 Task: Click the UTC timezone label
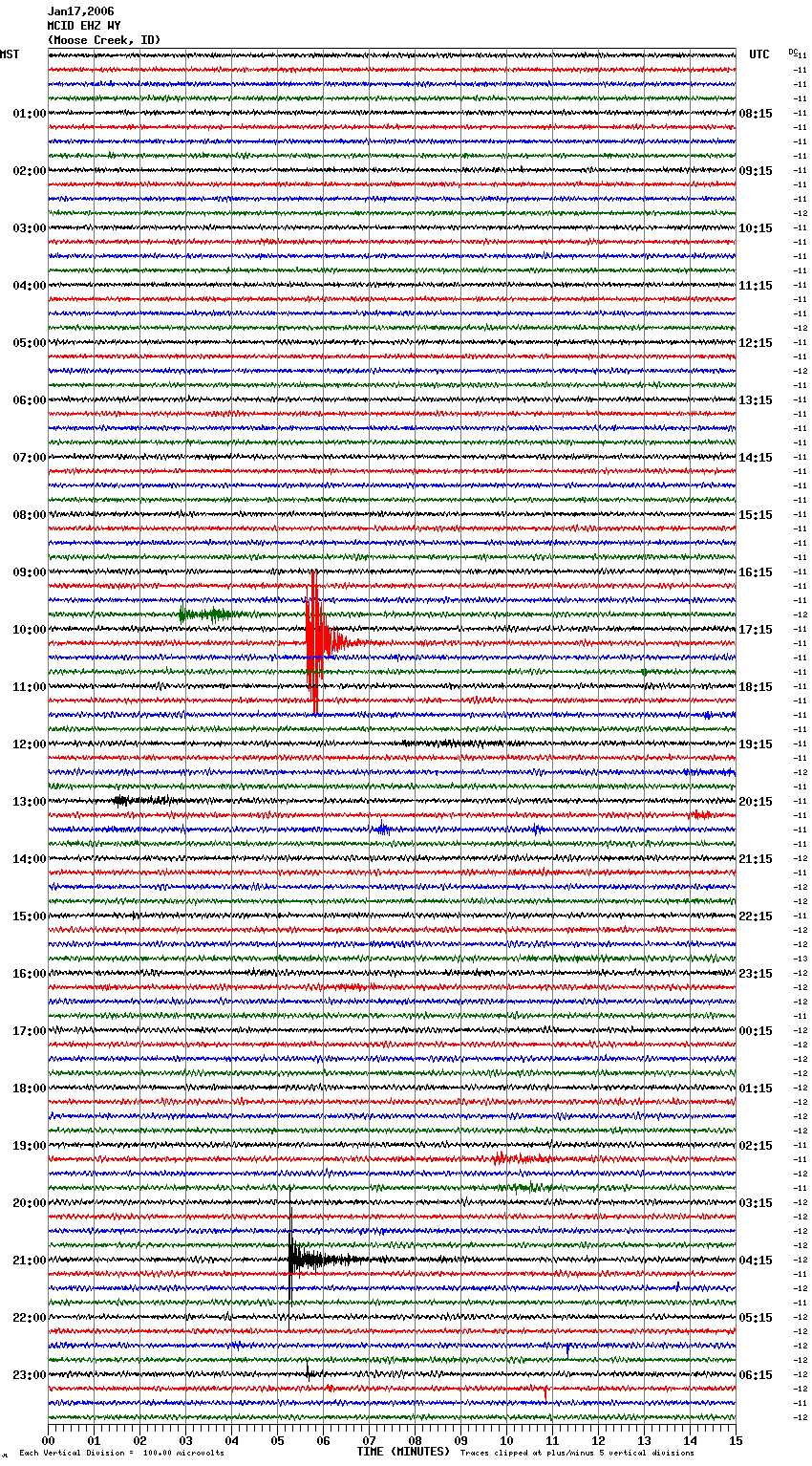coord(759,54)
